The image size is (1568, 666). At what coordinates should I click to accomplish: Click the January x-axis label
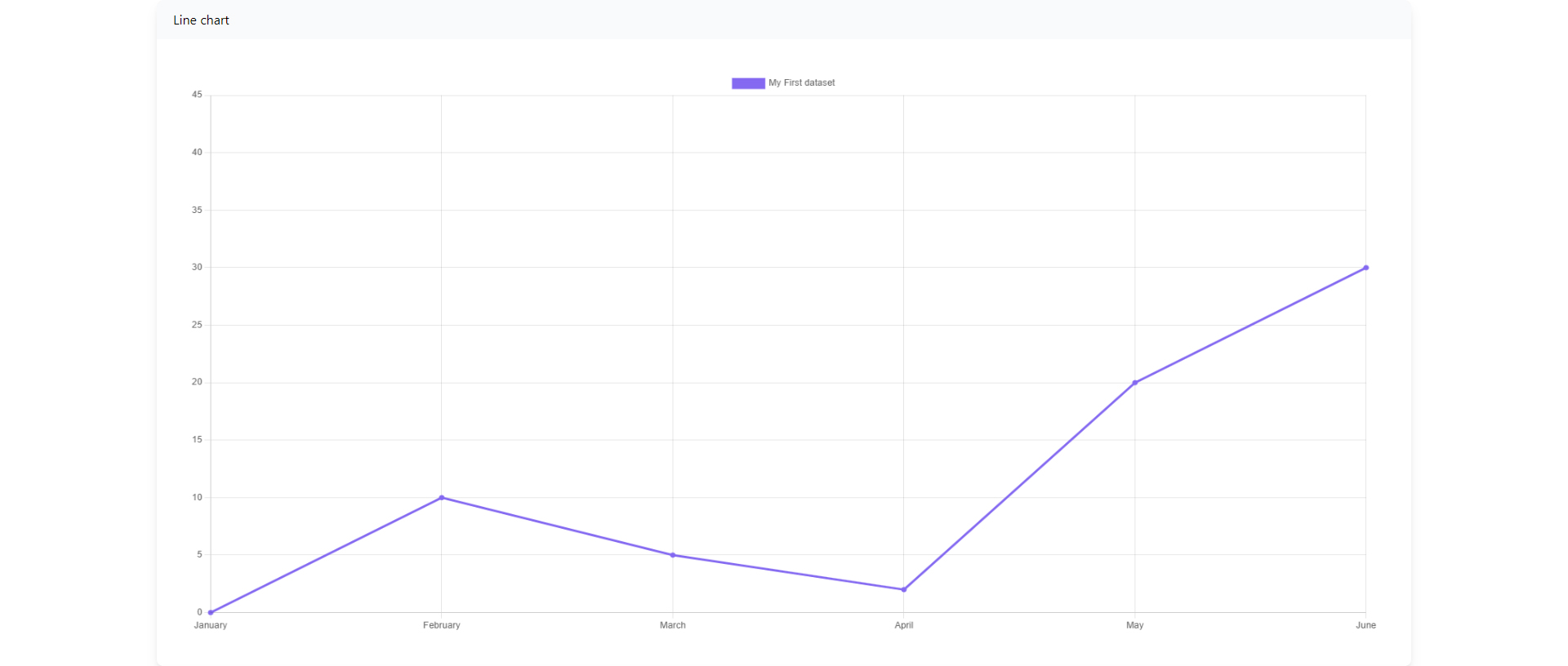(211, 625)
